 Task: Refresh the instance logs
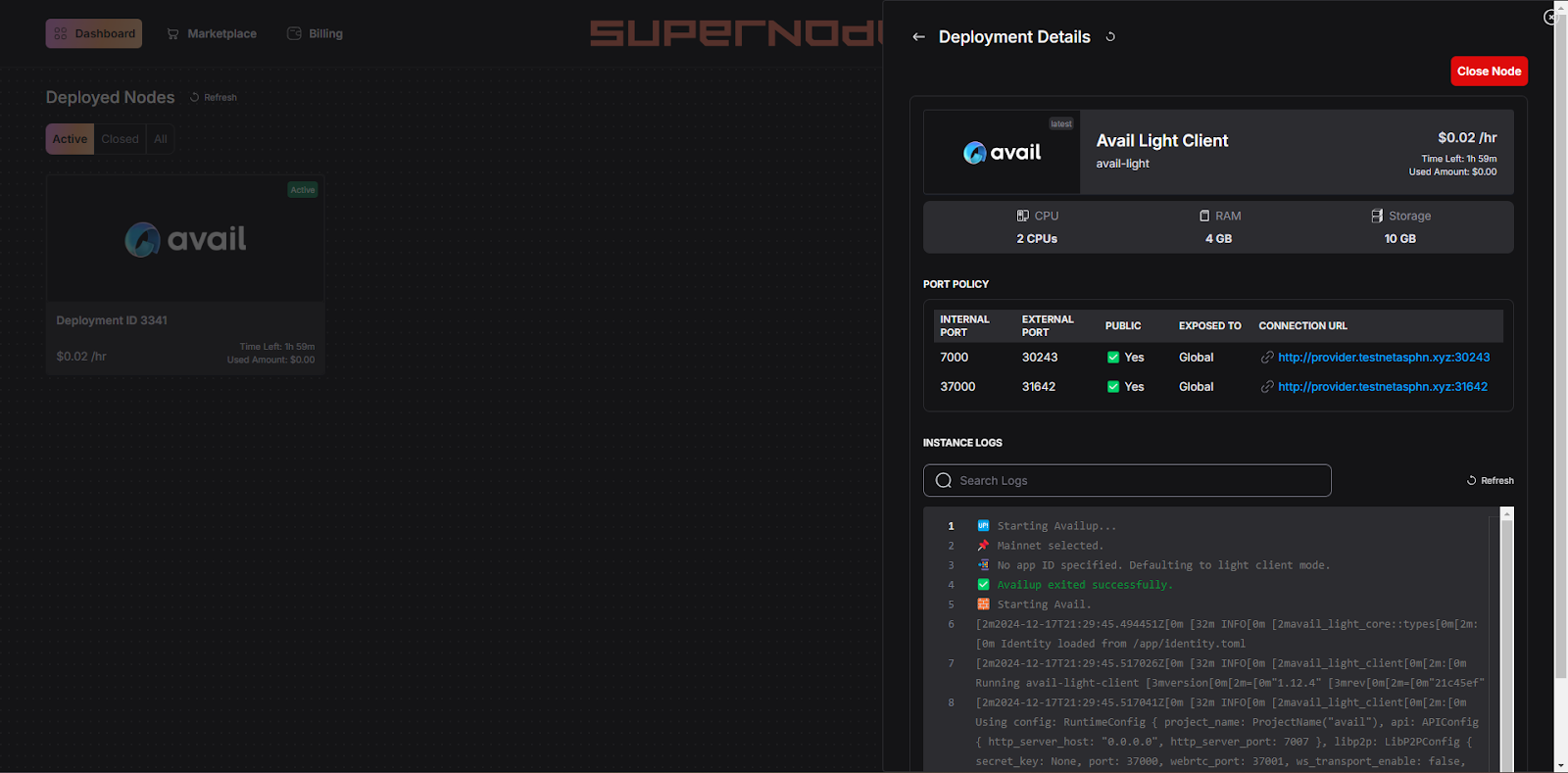tap(1490, 481)
